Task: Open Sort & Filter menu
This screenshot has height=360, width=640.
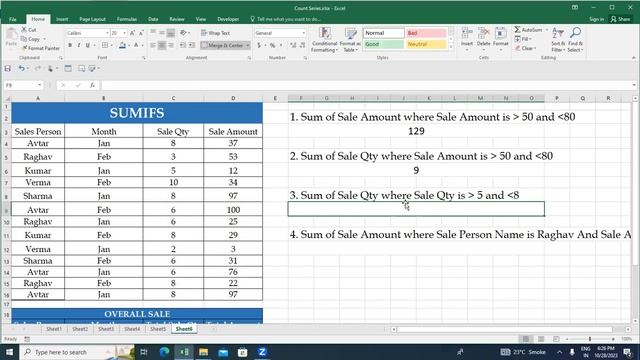Action: [558, 40]
